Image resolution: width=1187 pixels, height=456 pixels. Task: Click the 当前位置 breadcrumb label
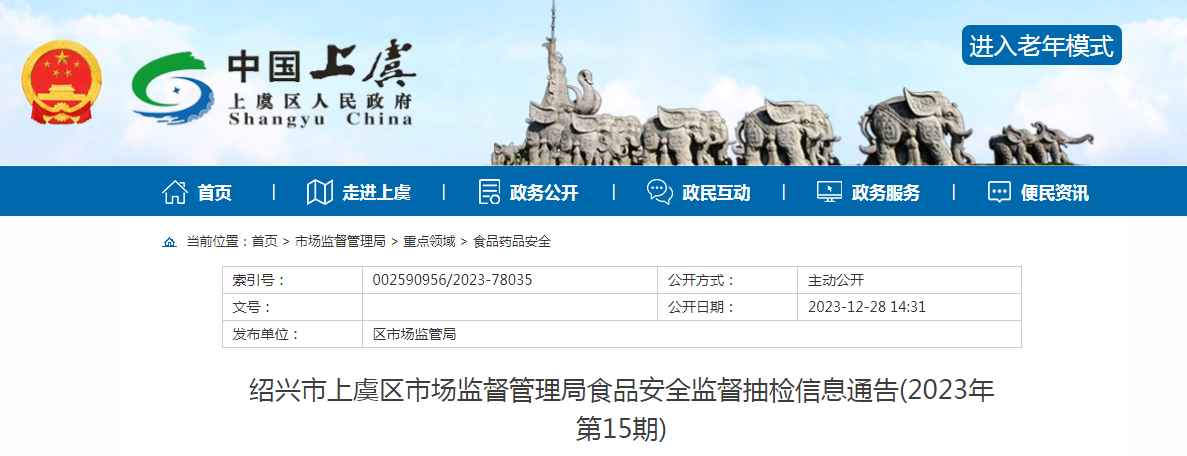(x=216, y=242)
